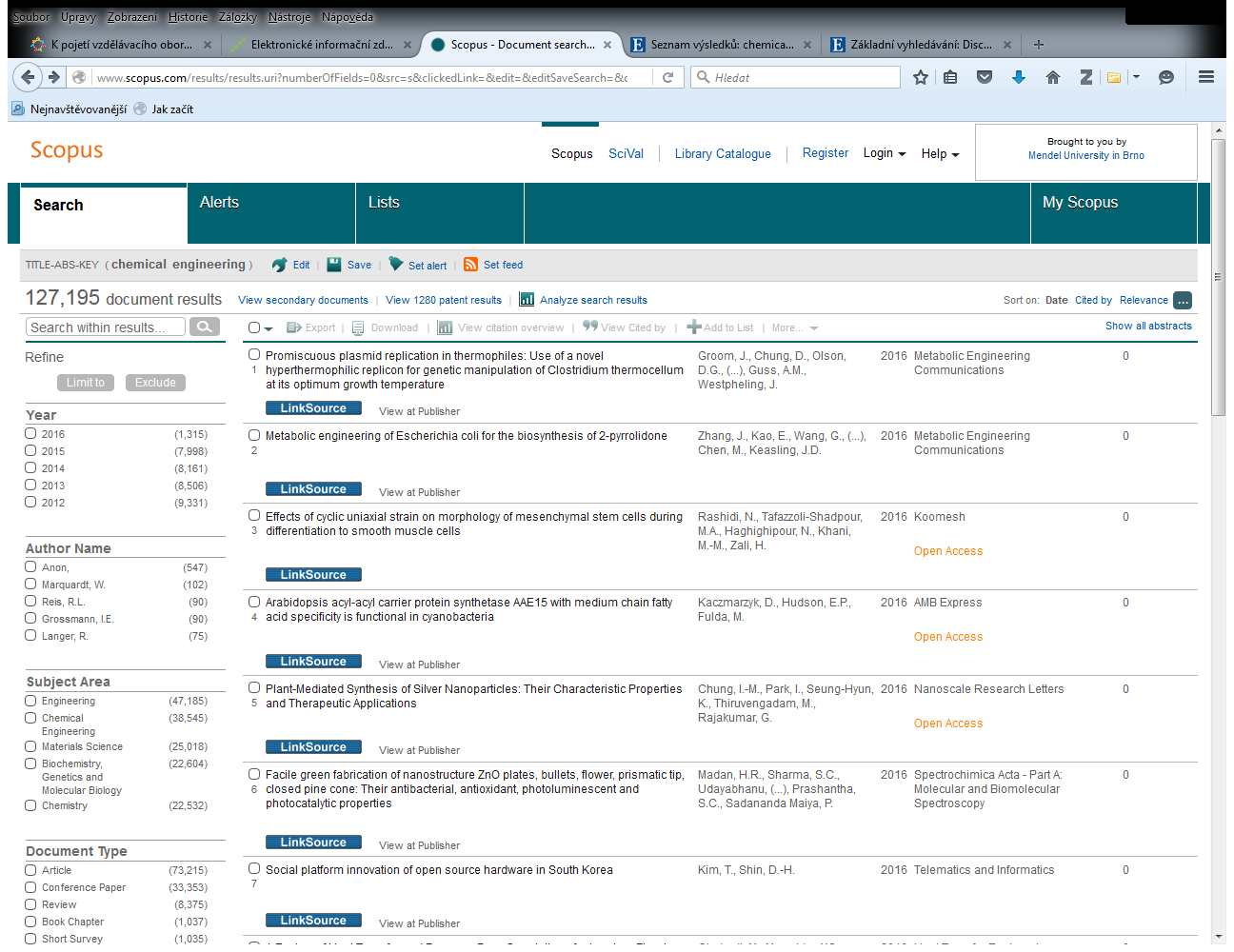
Task: Click LinkSource button for Promiscuous plasmid result
Action: pos(313,408)
